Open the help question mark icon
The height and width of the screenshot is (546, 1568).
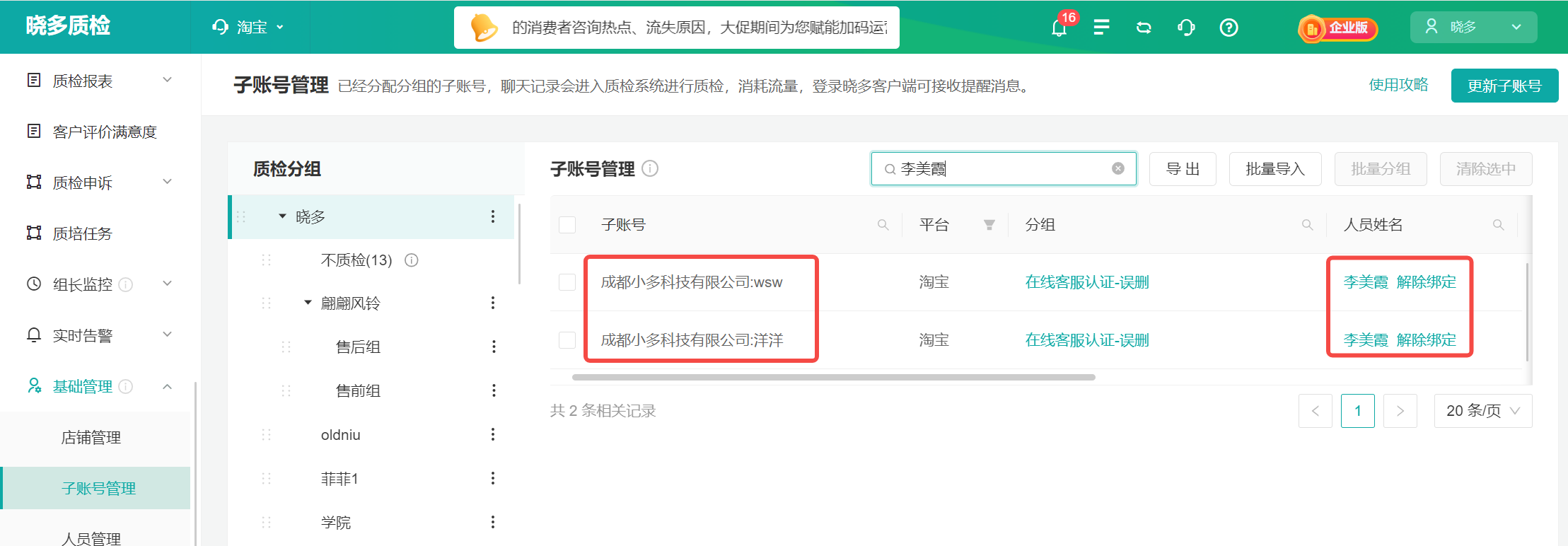point(1229,27)
